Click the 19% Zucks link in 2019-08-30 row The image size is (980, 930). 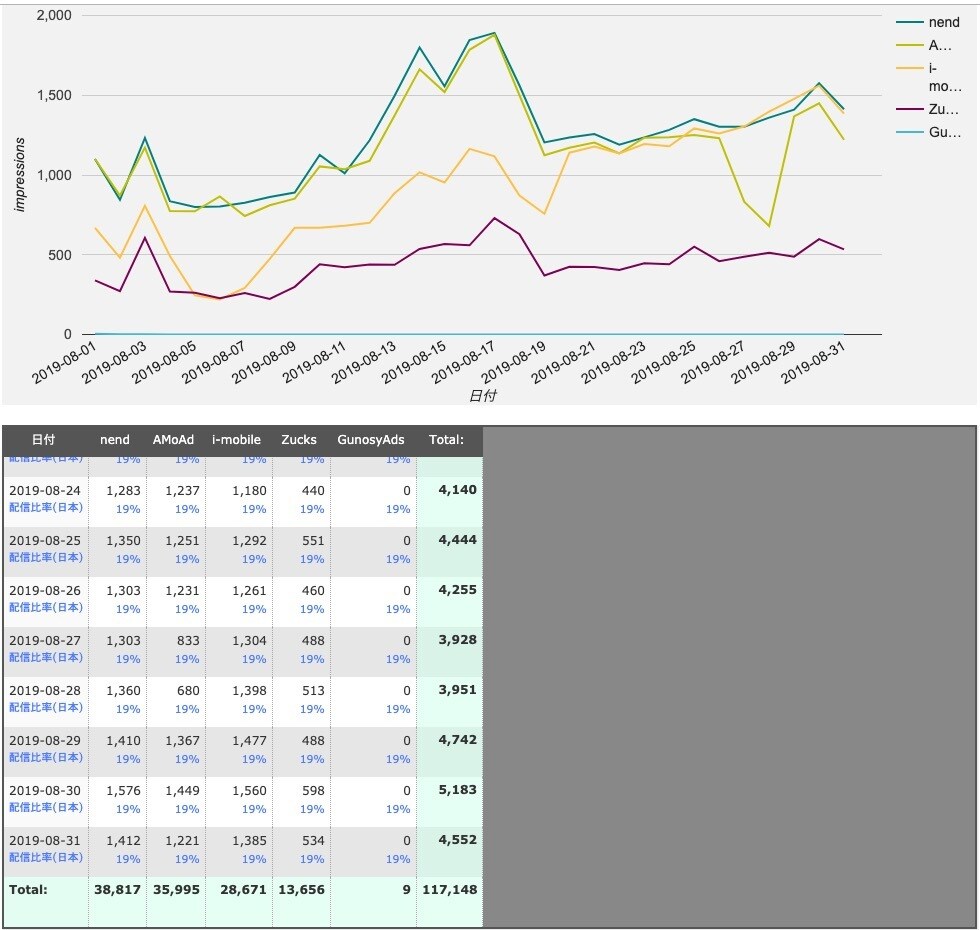[x=312, y=809]
